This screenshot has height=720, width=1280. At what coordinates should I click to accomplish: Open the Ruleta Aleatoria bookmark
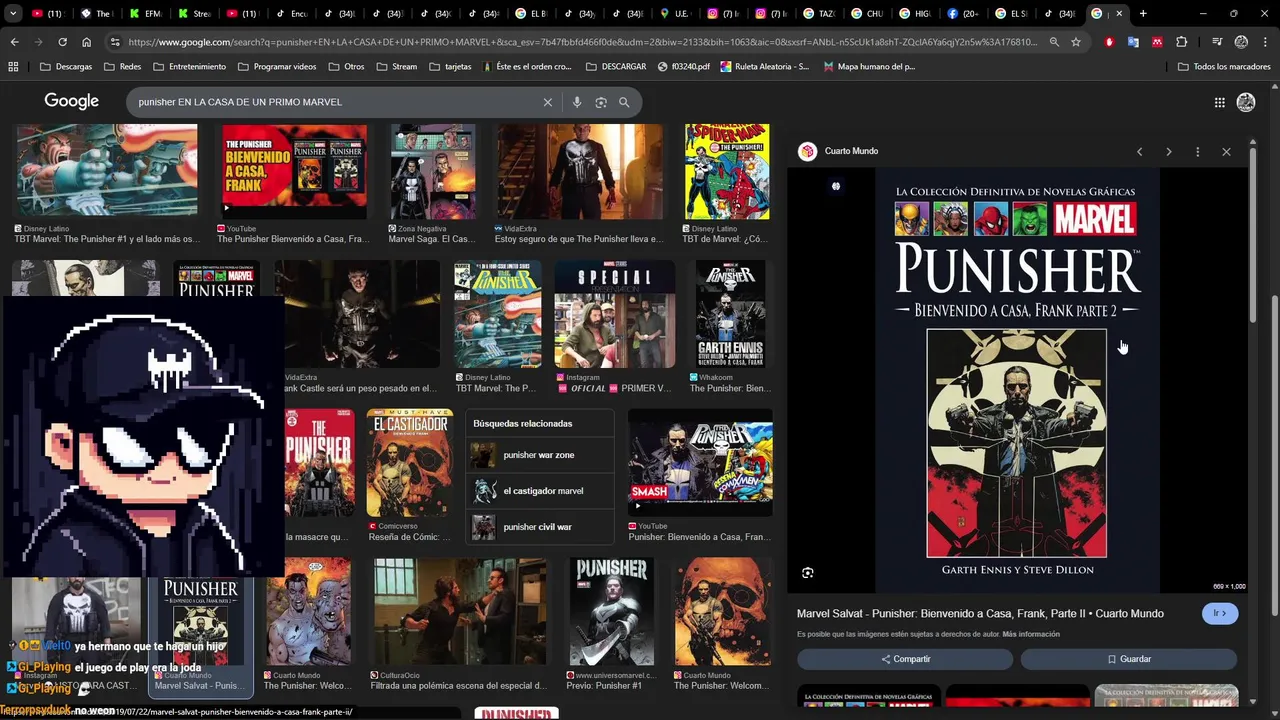pyautogui.click(x=765, y=67)
